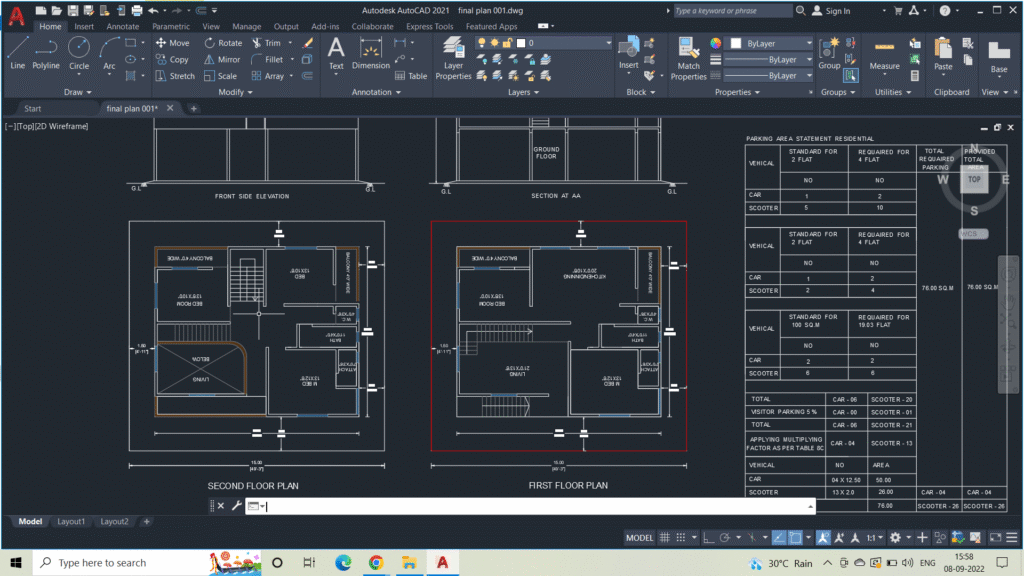
Task: Toggle polar tracking in status bar
Action: coord(725,537)
